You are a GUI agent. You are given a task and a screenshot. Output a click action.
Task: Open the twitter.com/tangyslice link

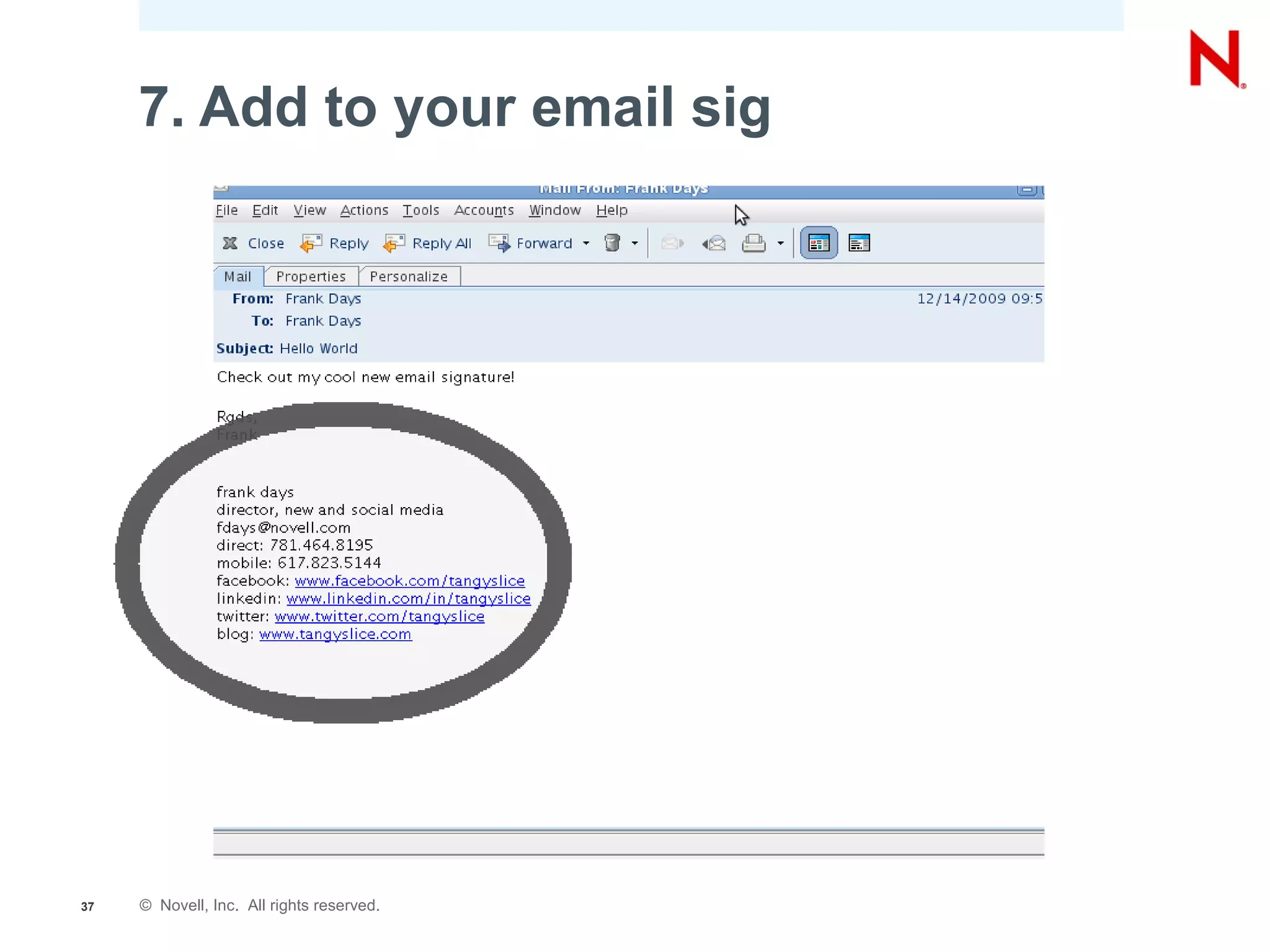point(380,617)
